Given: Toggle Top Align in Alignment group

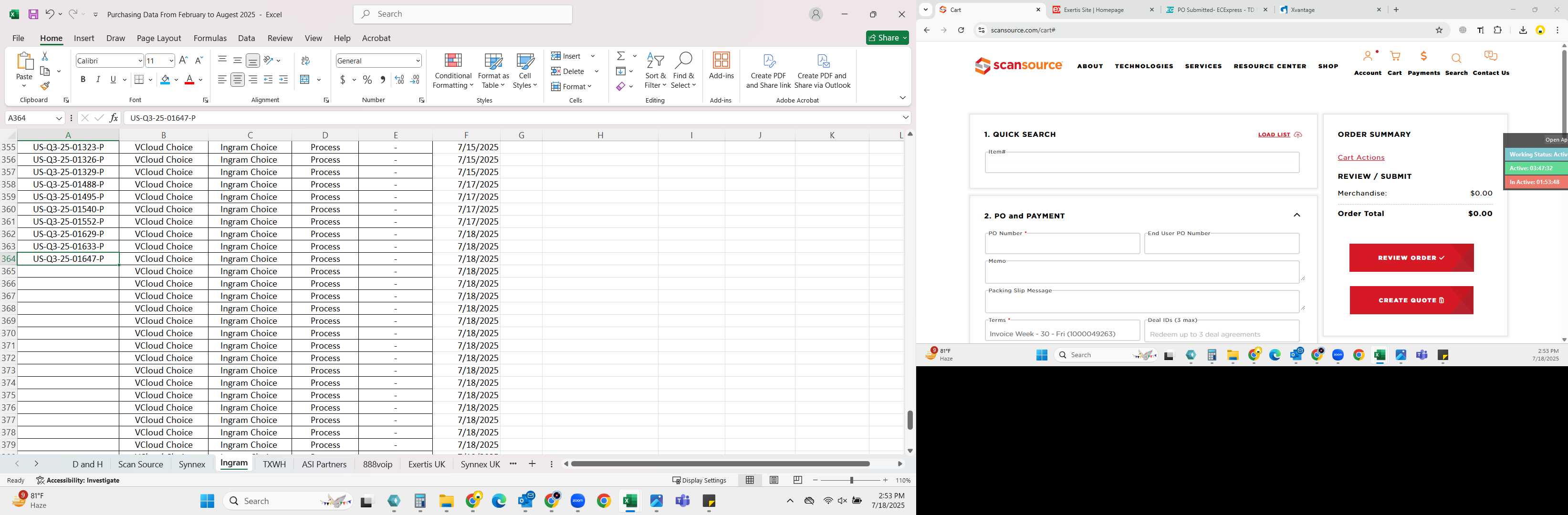Looking at the screenshot, I should [x=222, y=60].
